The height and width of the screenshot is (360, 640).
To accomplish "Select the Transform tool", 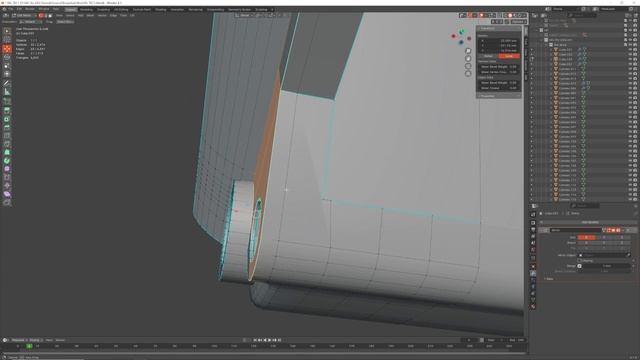I will pos(7,74).
